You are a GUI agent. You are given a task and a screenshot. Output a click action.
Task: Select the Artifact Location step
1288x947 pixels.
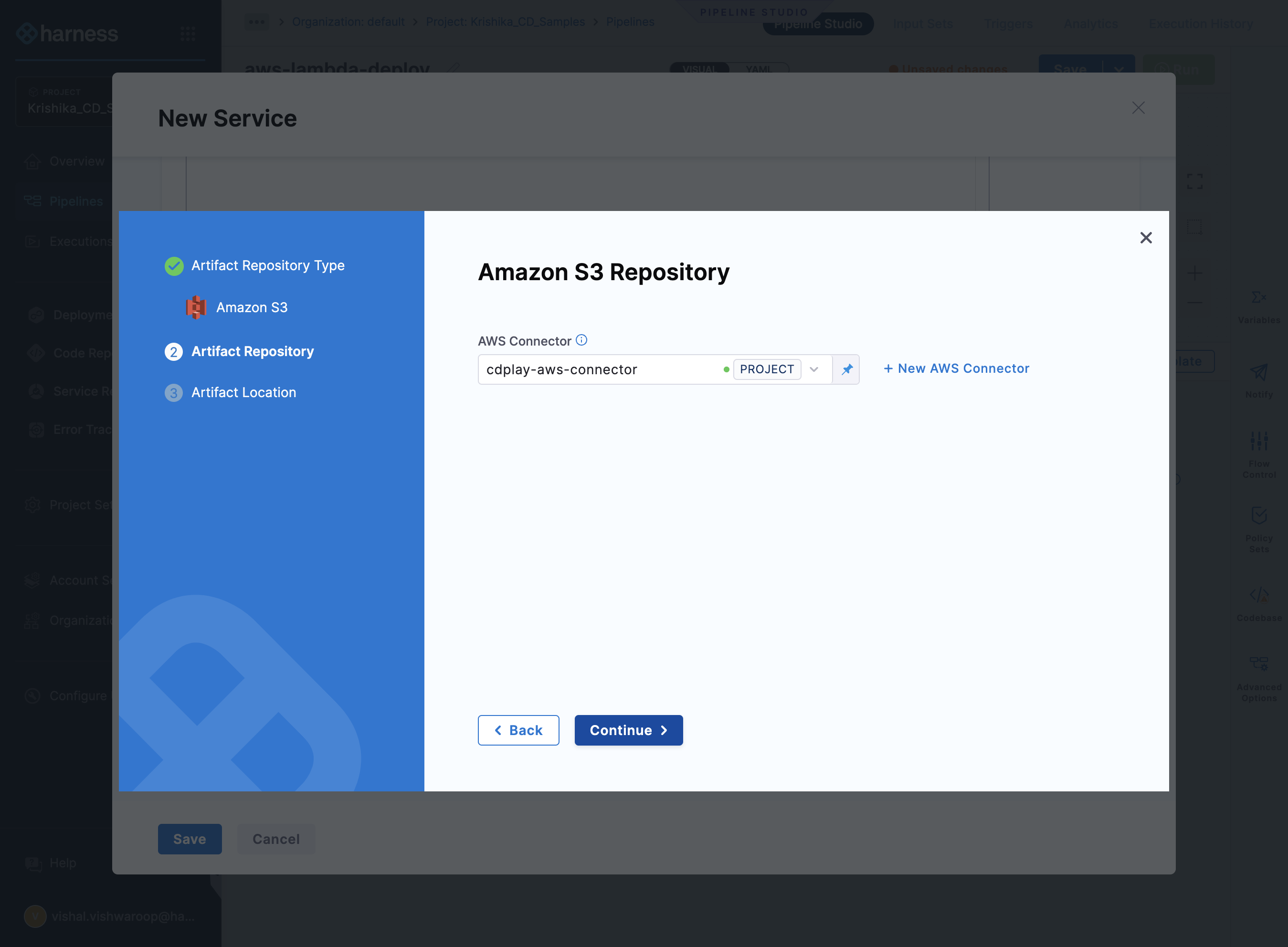click(x=231, y=393)
